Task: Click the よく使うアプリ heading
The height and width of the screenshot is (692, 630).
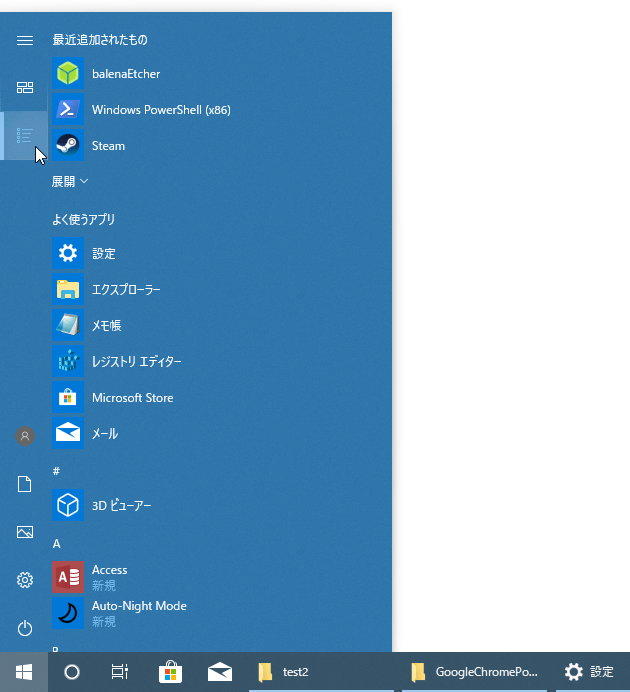Action: point(83,219)
